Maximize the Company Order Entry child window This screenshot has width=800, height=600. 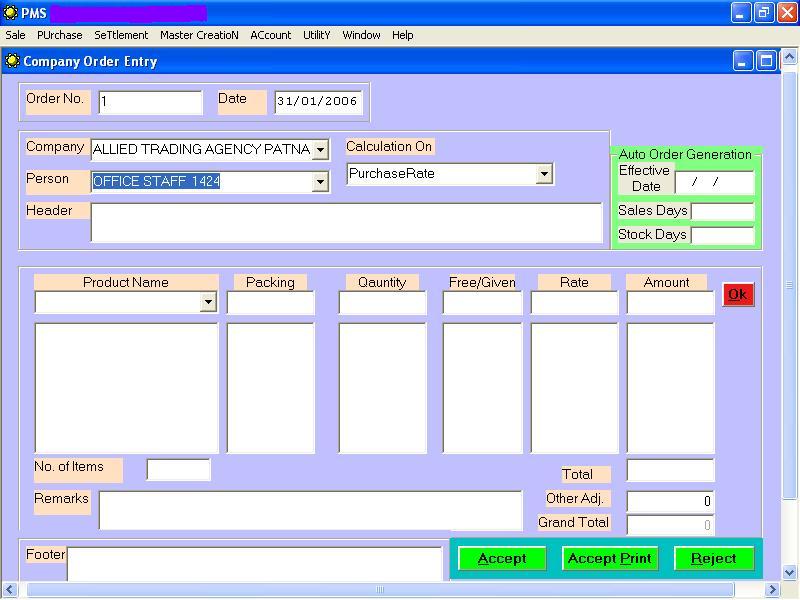pyautogui.click(x=767, y=61)
